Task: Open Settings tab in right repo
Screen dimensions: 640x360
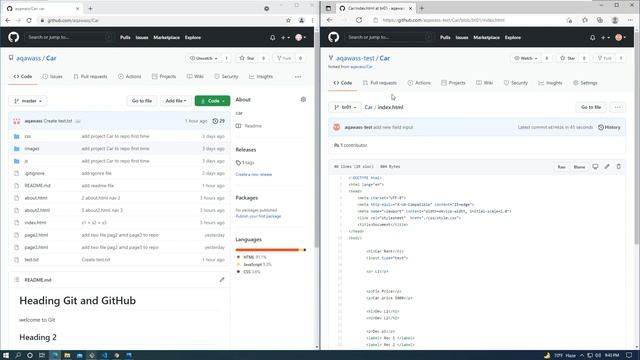Action: (x=585, y=83)
